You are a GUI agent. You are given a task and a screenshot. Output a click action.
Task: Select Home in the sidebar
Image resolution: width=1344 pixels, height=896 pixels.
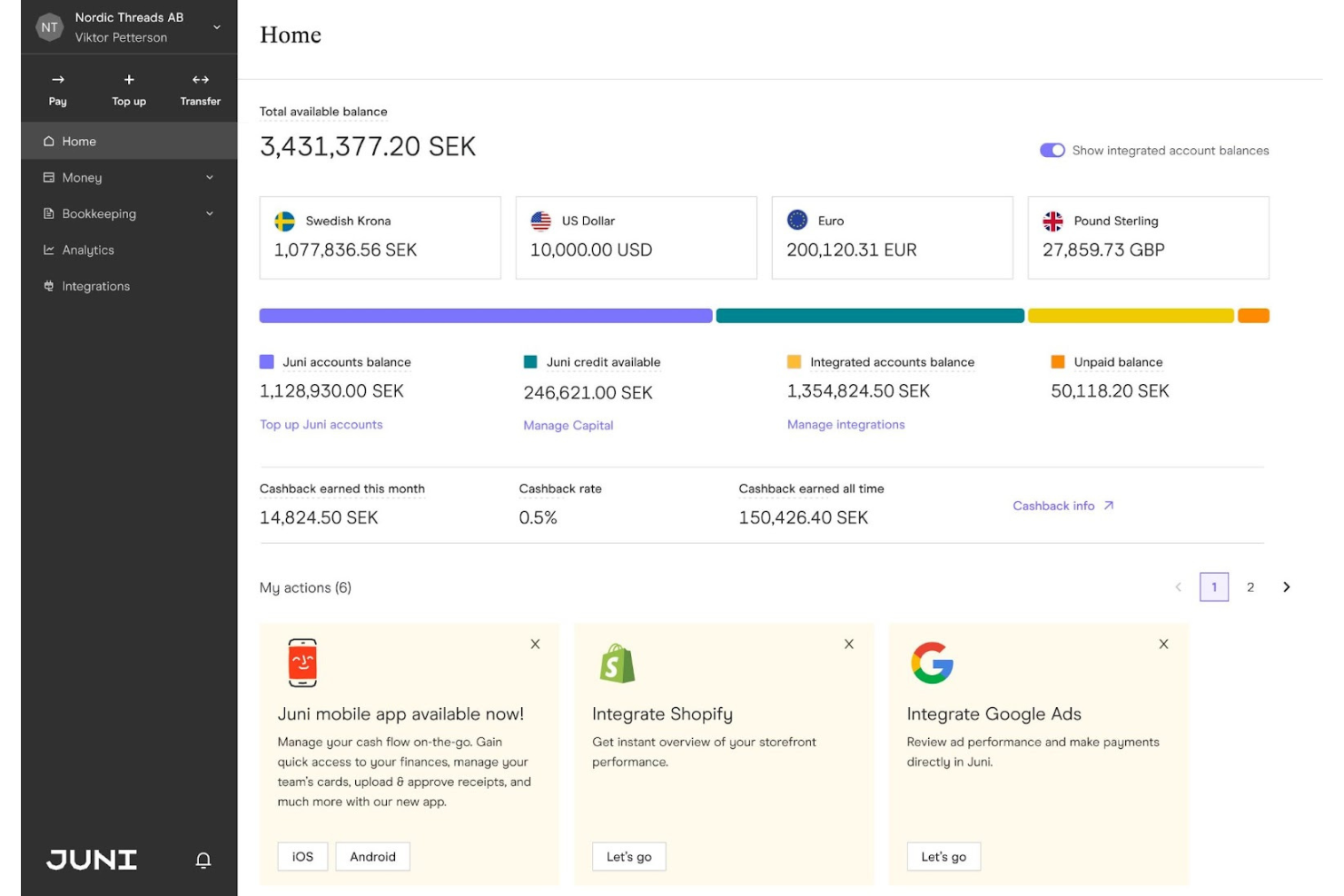pyautogui.click(x=78, y=141)
